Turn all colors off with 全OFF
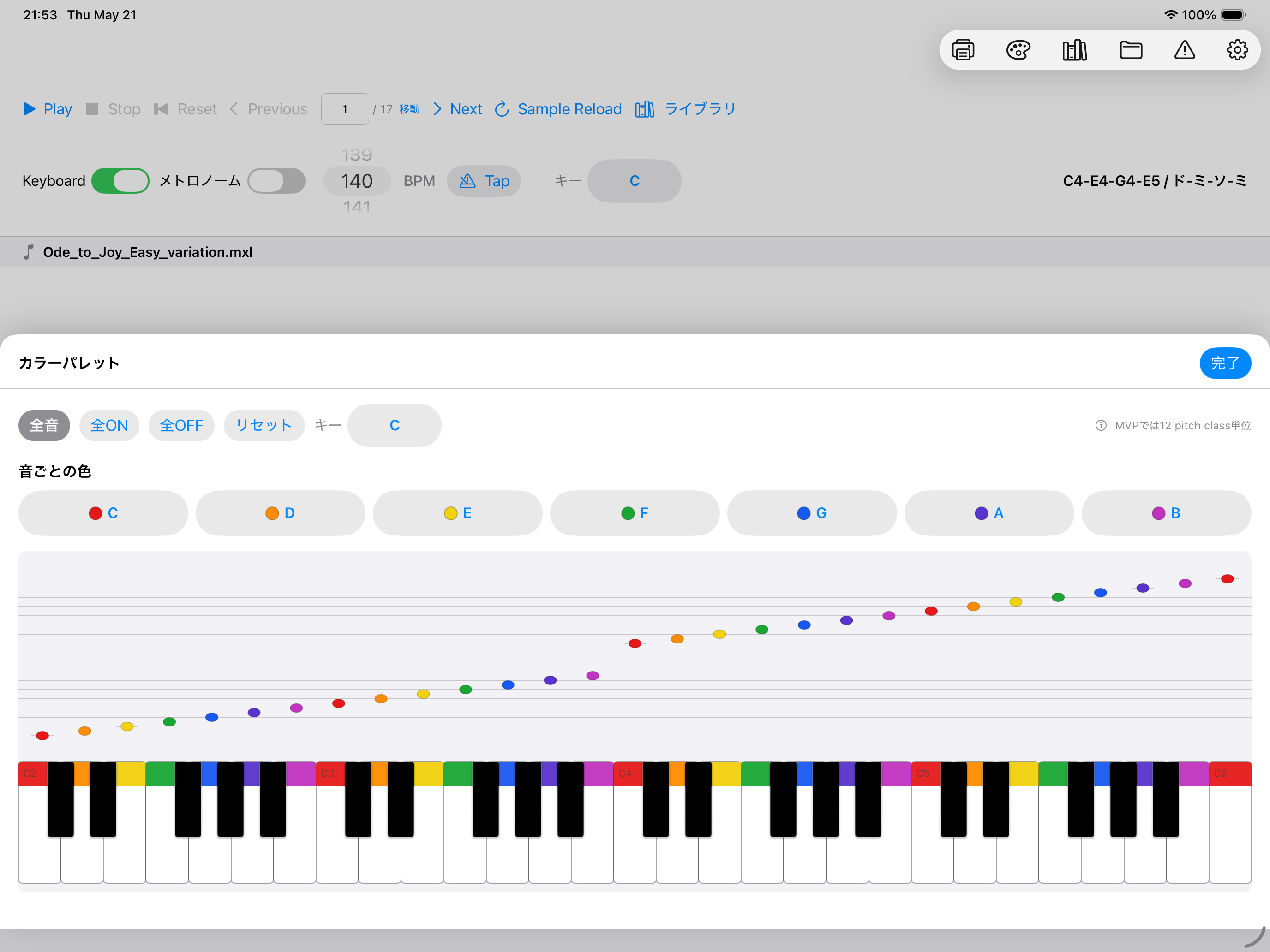This screenshot has width=1270, height=952. coord(181,425)
